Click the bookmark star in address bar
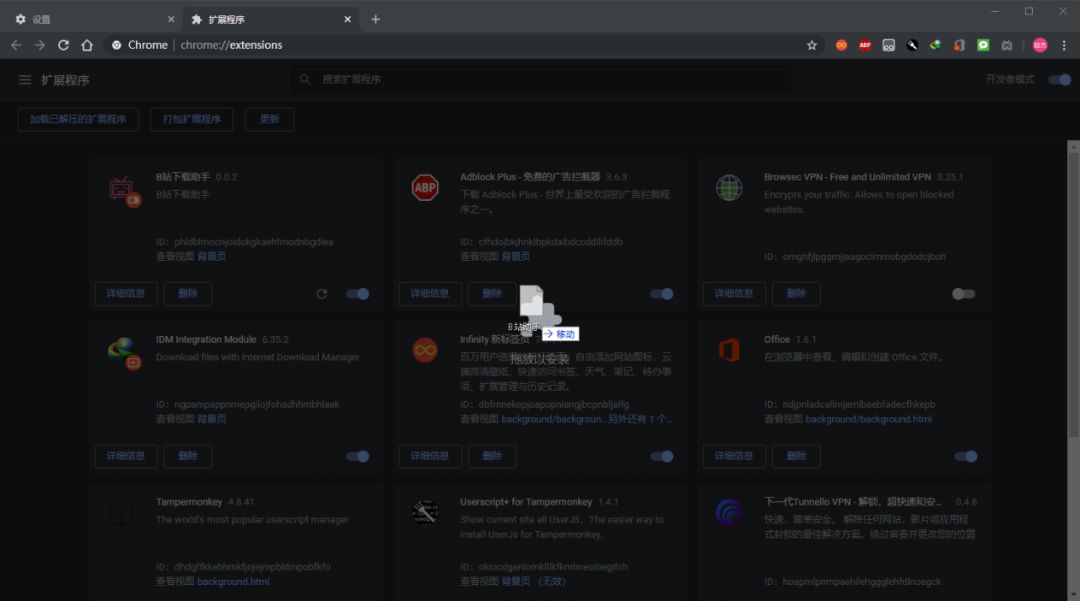This screenshot has height=601, width=1080. coord(812,45)
